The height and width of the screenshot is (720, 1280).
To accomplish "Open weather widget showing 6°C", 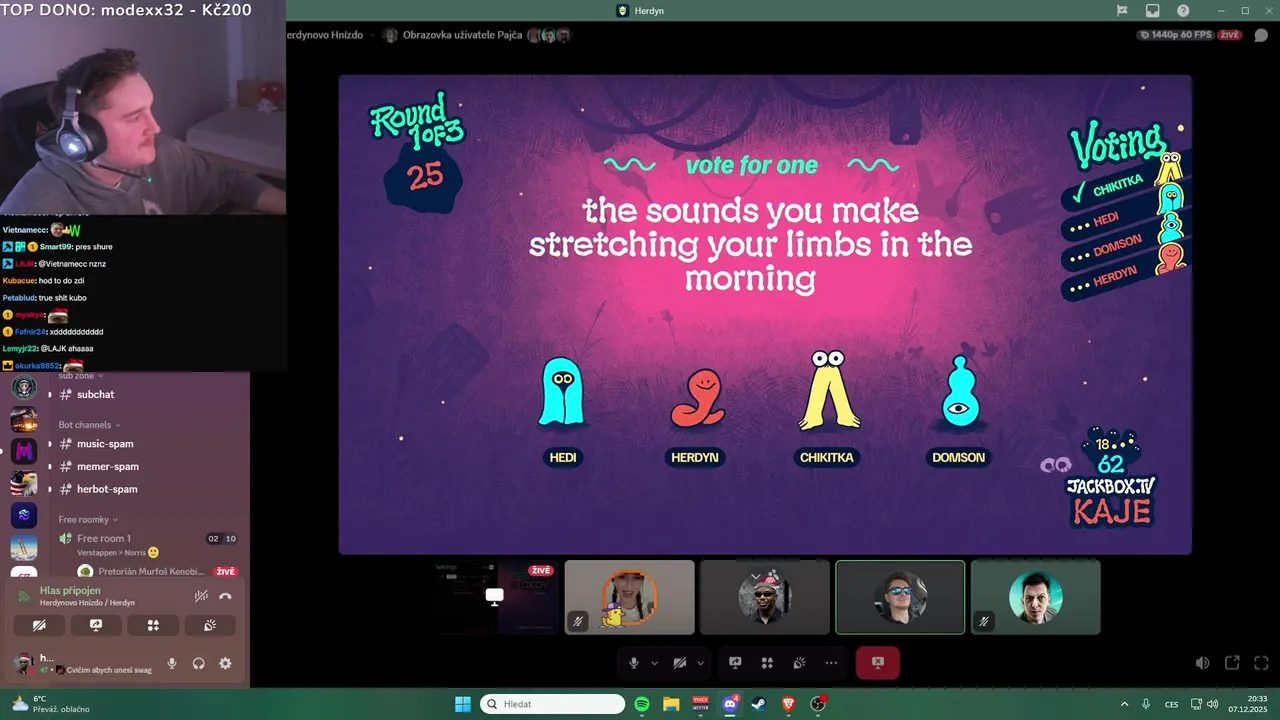I will pos(50,704).
